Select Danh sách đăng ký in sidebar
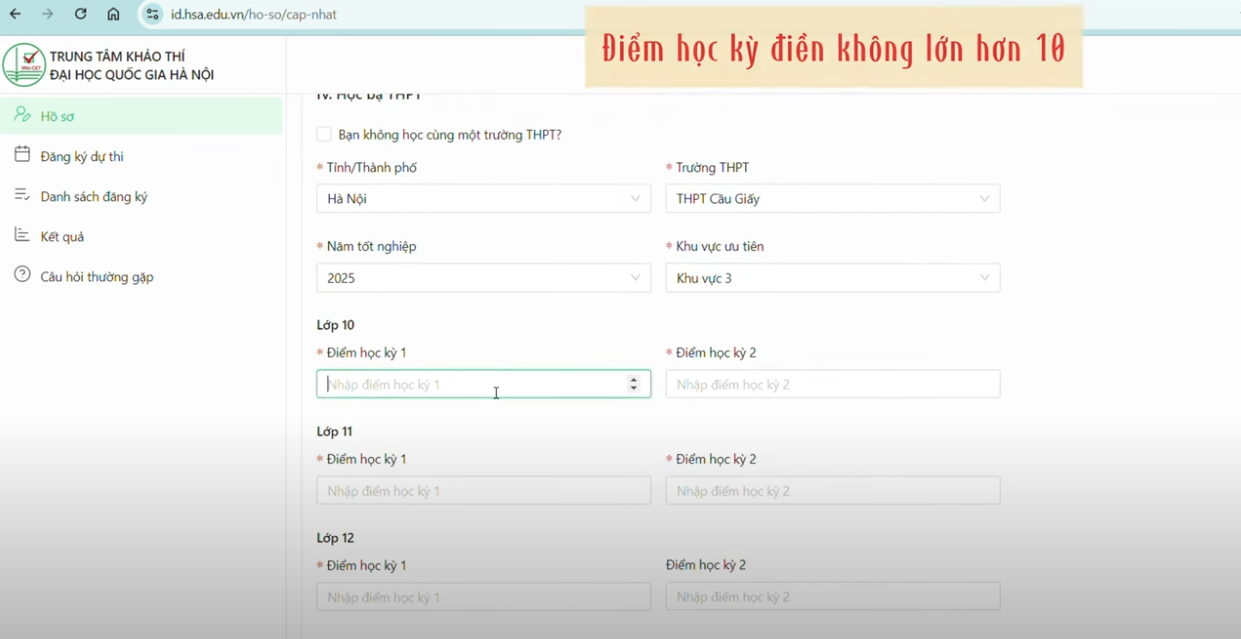The width and height of the screenshot is (1241, 639). point(94,196)
